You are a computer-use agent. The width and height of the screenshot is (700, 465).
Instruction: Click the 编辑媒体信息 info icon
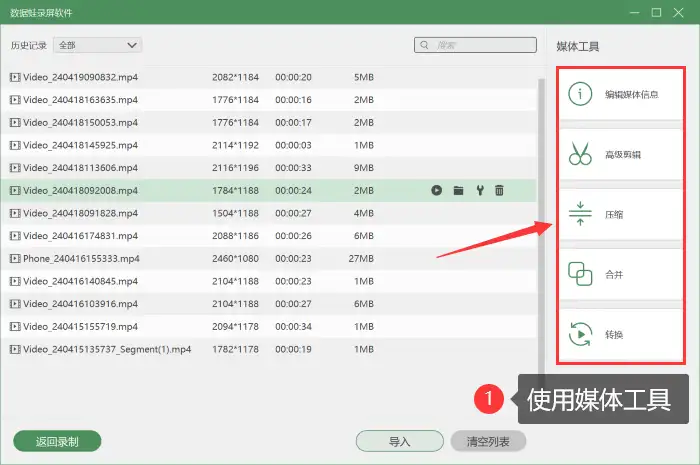click(x=580, y=94)
